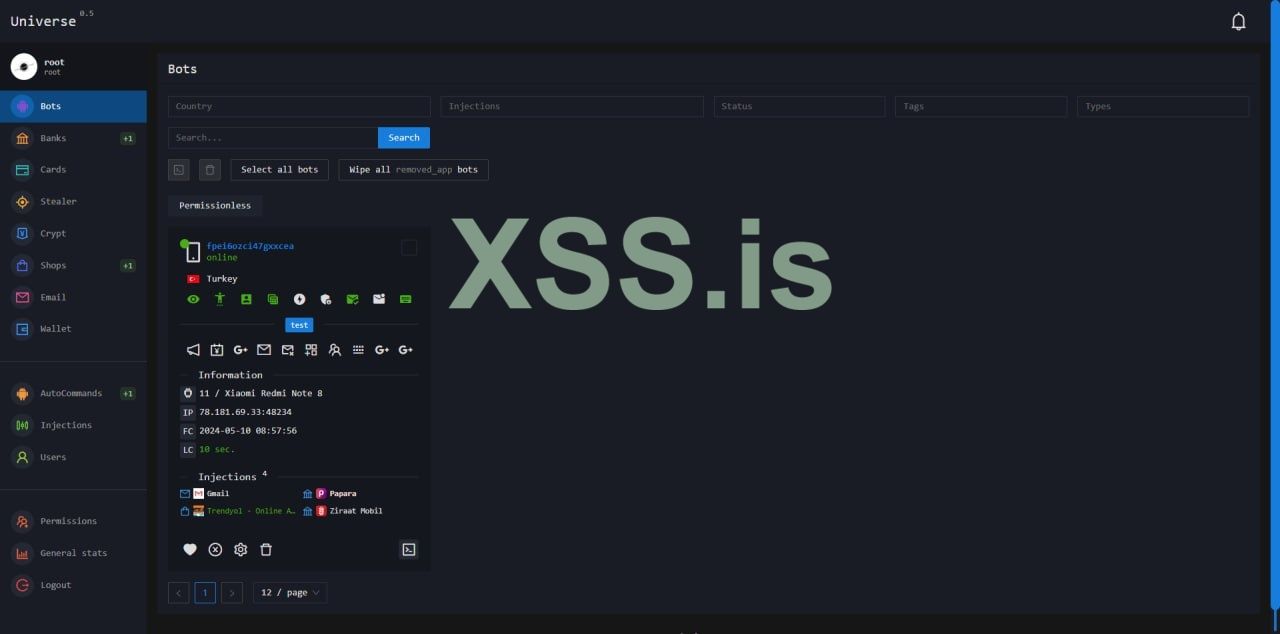The height and width of the screenshot is (634, 1280).
Task: Toggle the white lightning bolt circle icon
Action: (x=299, y=299)
